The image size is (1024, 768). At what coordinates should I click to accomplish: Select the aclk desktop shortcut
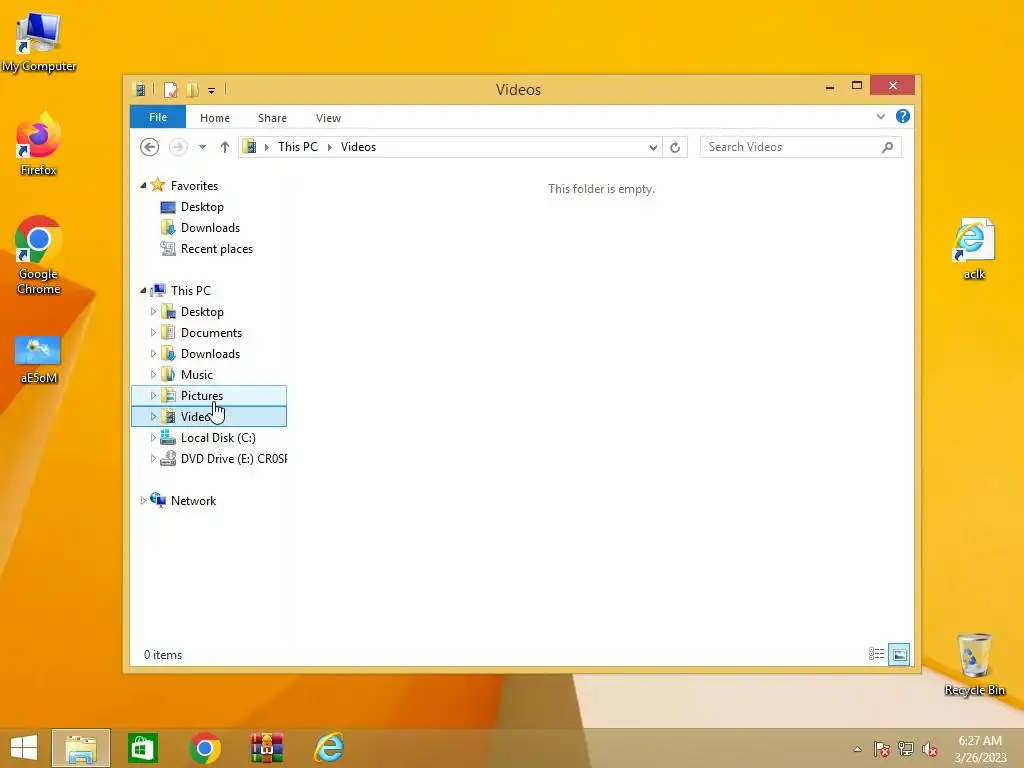pos(974,249)
